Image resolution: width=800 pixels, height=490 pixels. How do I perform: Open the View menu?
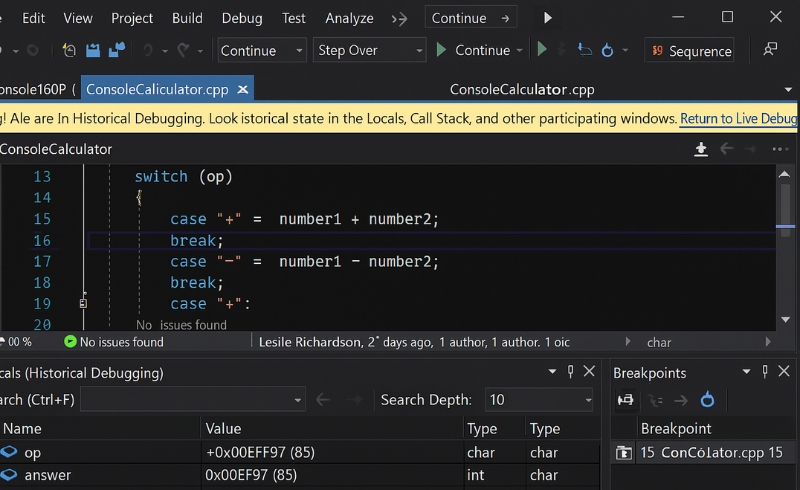(78, 18)
